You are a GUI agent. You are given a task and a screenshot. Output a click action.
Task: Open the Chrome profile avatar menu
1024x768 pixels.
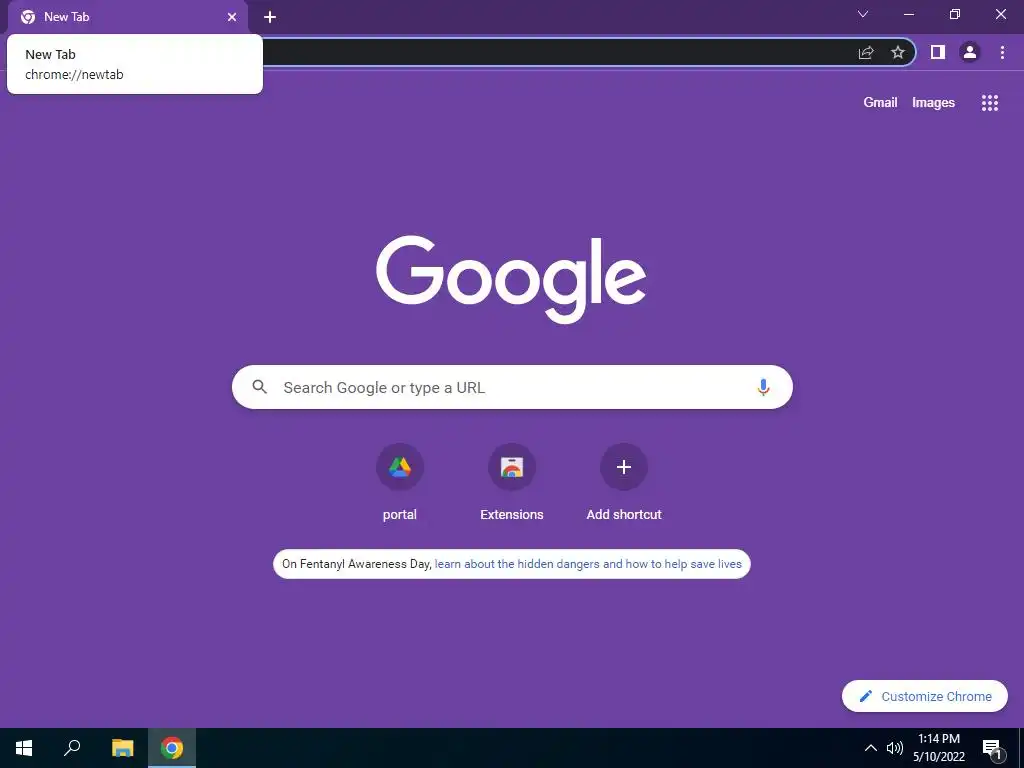(x=970, y=52)
